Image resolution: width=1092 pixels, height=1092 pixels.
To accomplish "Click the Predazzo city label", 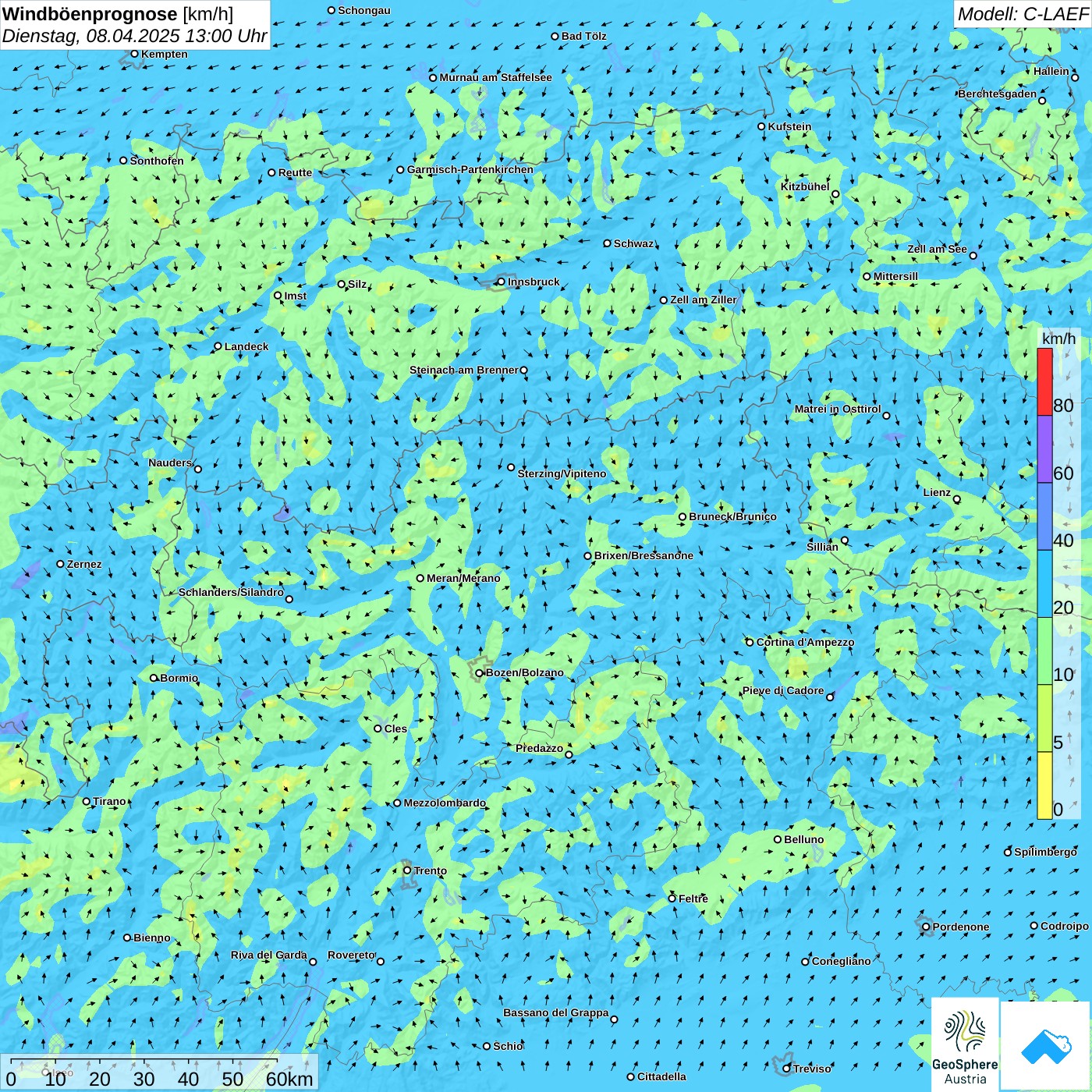I will [x=539, y=748].
